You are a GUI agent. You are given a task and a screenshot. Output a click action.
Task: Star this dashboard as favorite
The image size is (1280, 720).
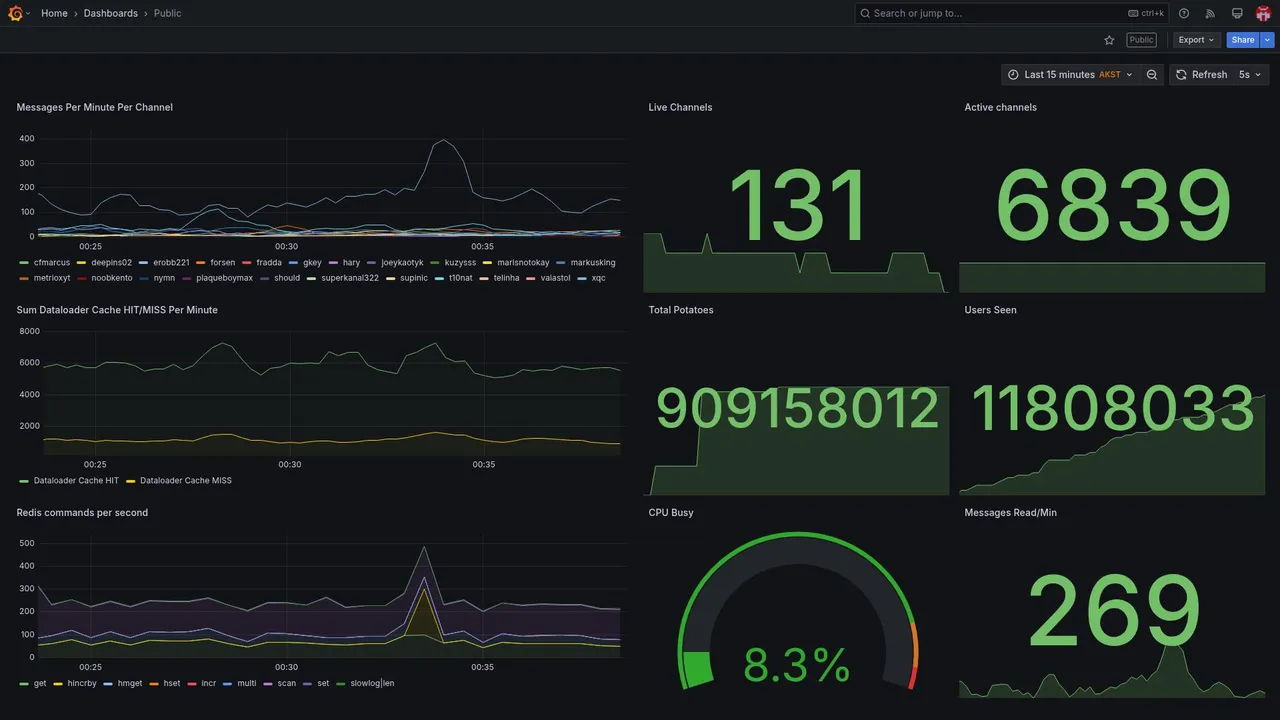[1109, 40]
